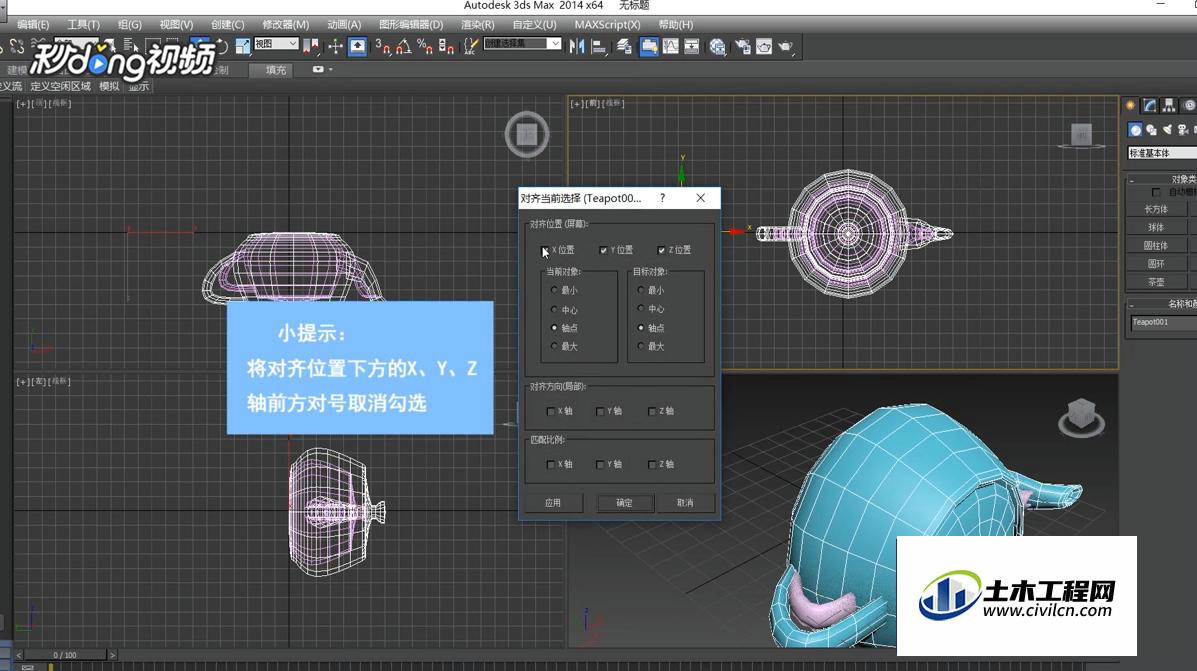Select 中心 under 当前对象
This screenshot has width=1197, height=671.
[554, 309]
